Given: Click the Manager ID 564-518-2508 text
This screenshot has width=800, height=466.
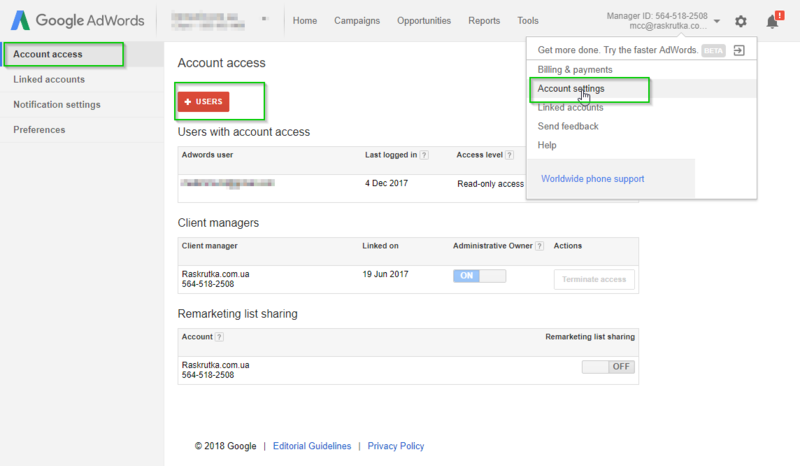Looking at the screenshot, I should tap(657, 16).
